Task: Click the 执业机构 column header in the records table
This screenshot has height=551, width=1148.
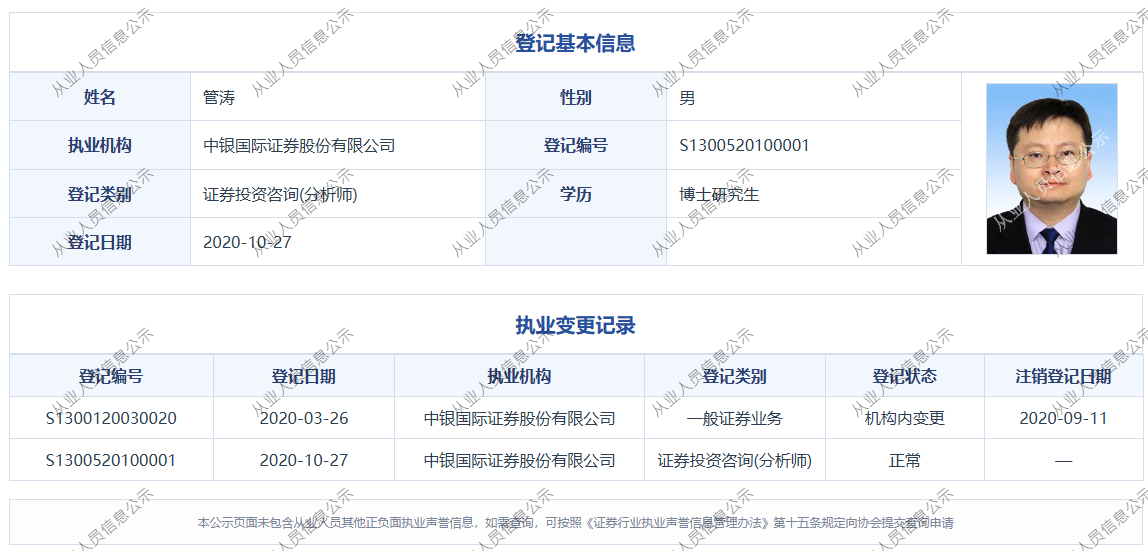Action: tap(519, 376)
